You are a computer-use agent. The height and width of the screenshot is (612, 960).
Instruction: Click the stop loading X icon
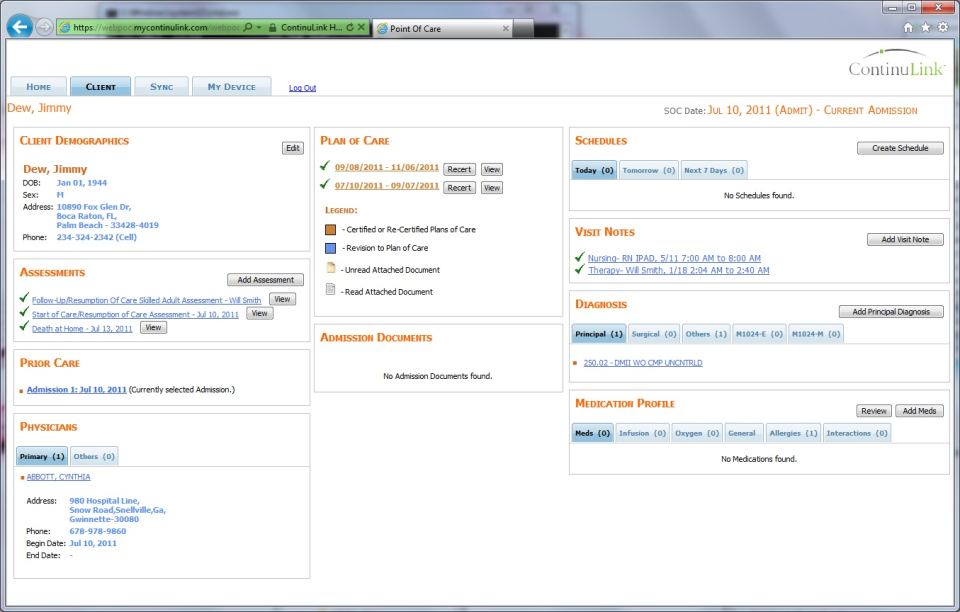tap(362, 28)
